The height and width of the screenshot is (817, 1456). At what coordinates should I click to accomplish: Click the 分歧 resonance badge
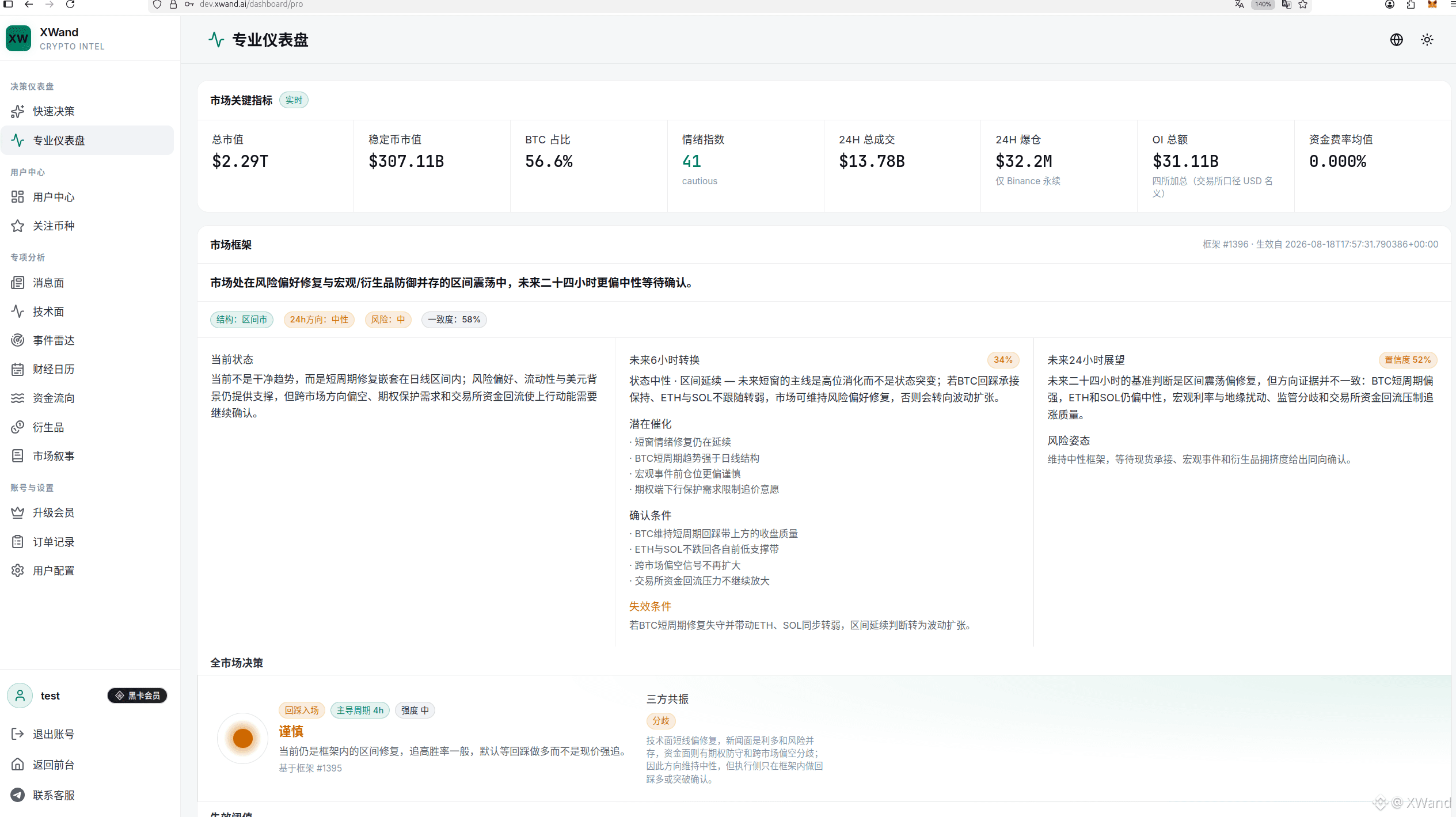pyautogui.click(x=661, y=721)
